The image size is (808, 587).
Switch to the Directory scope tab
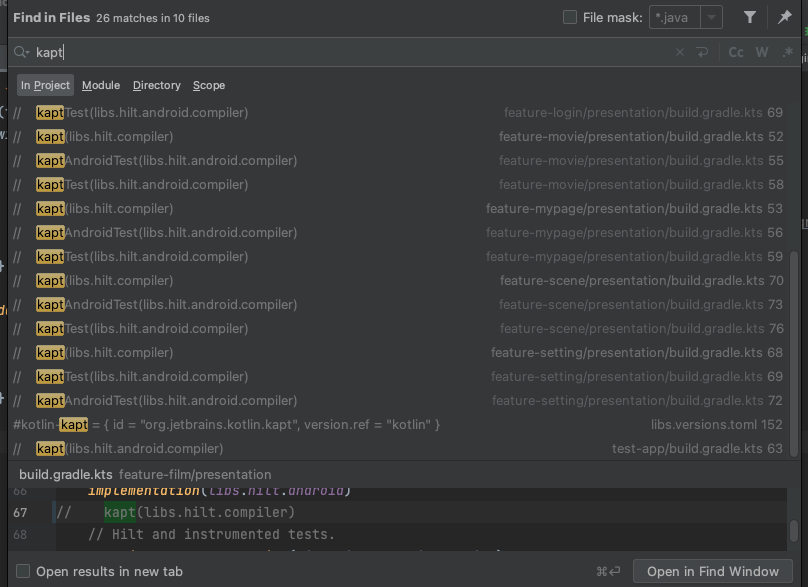tap(157, 85)
